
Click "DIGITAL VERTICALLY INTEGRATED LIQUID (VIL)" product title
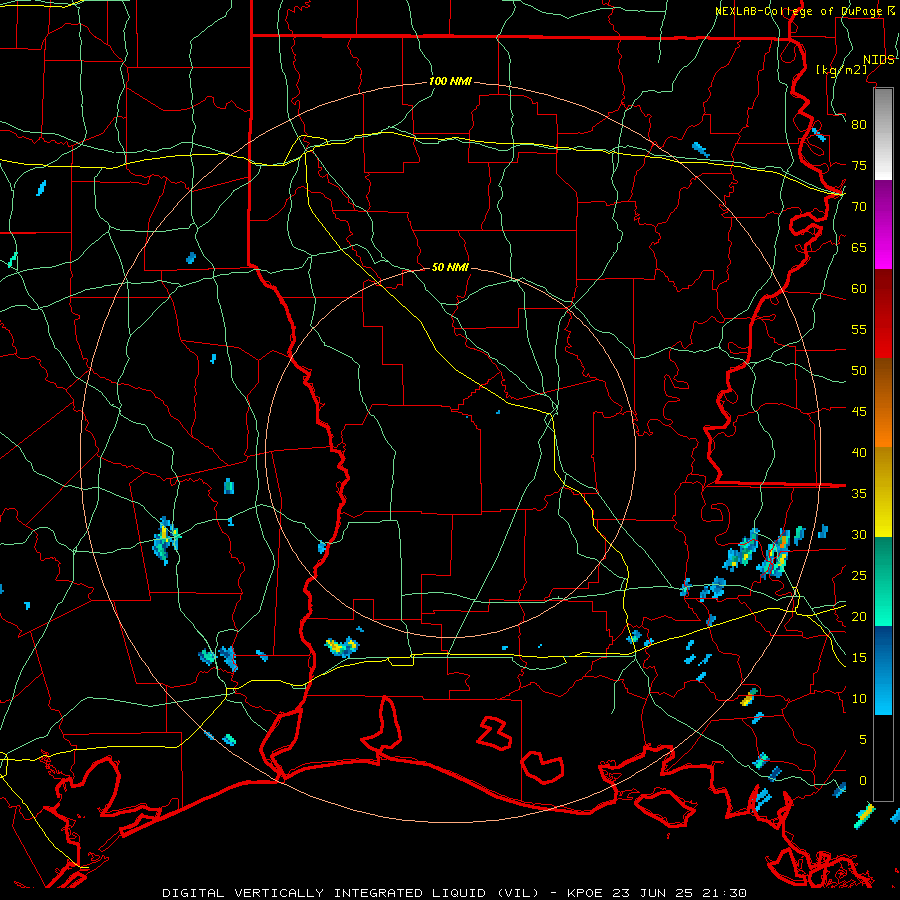[351, 893]
